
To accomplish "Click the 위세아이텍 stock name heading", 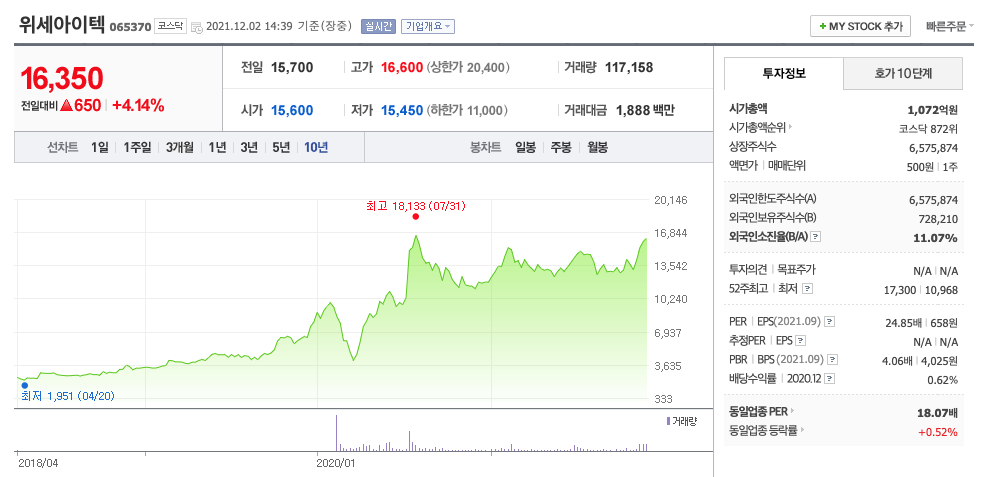I will pyautogui.click(x=62, y=24).
